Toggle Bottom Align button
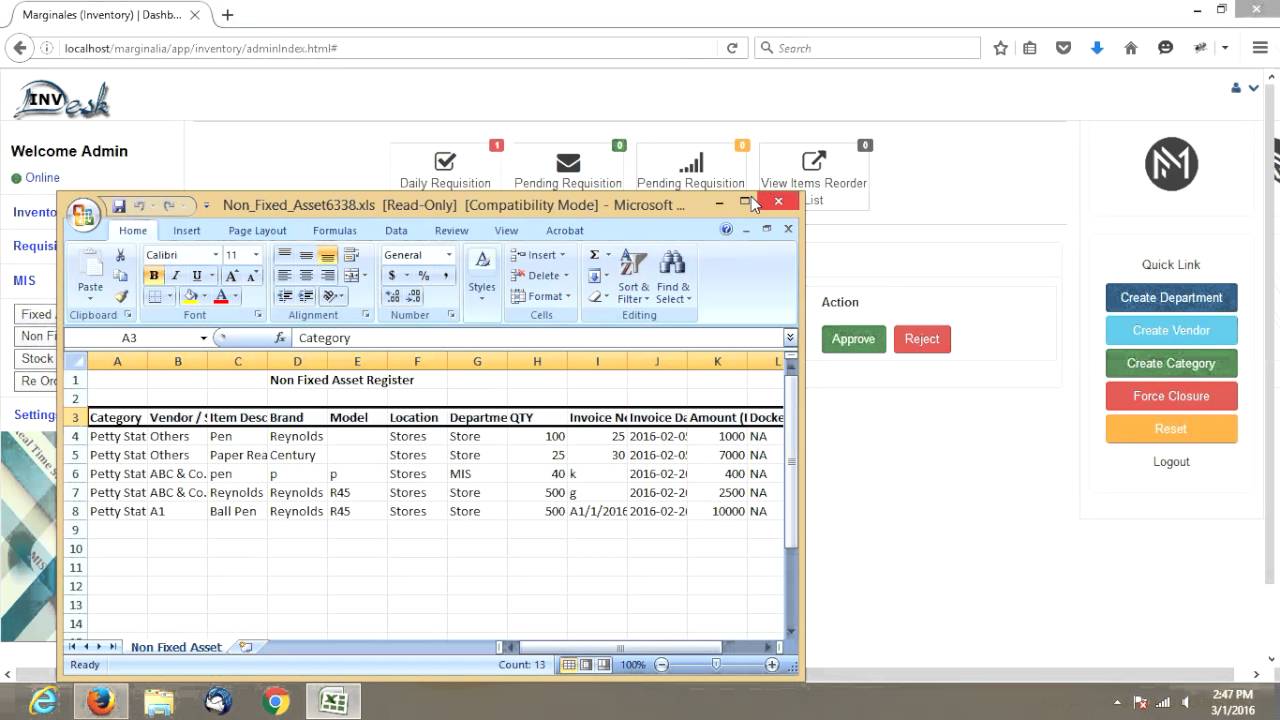1280x720 pixels. click(x=328, y=255)
